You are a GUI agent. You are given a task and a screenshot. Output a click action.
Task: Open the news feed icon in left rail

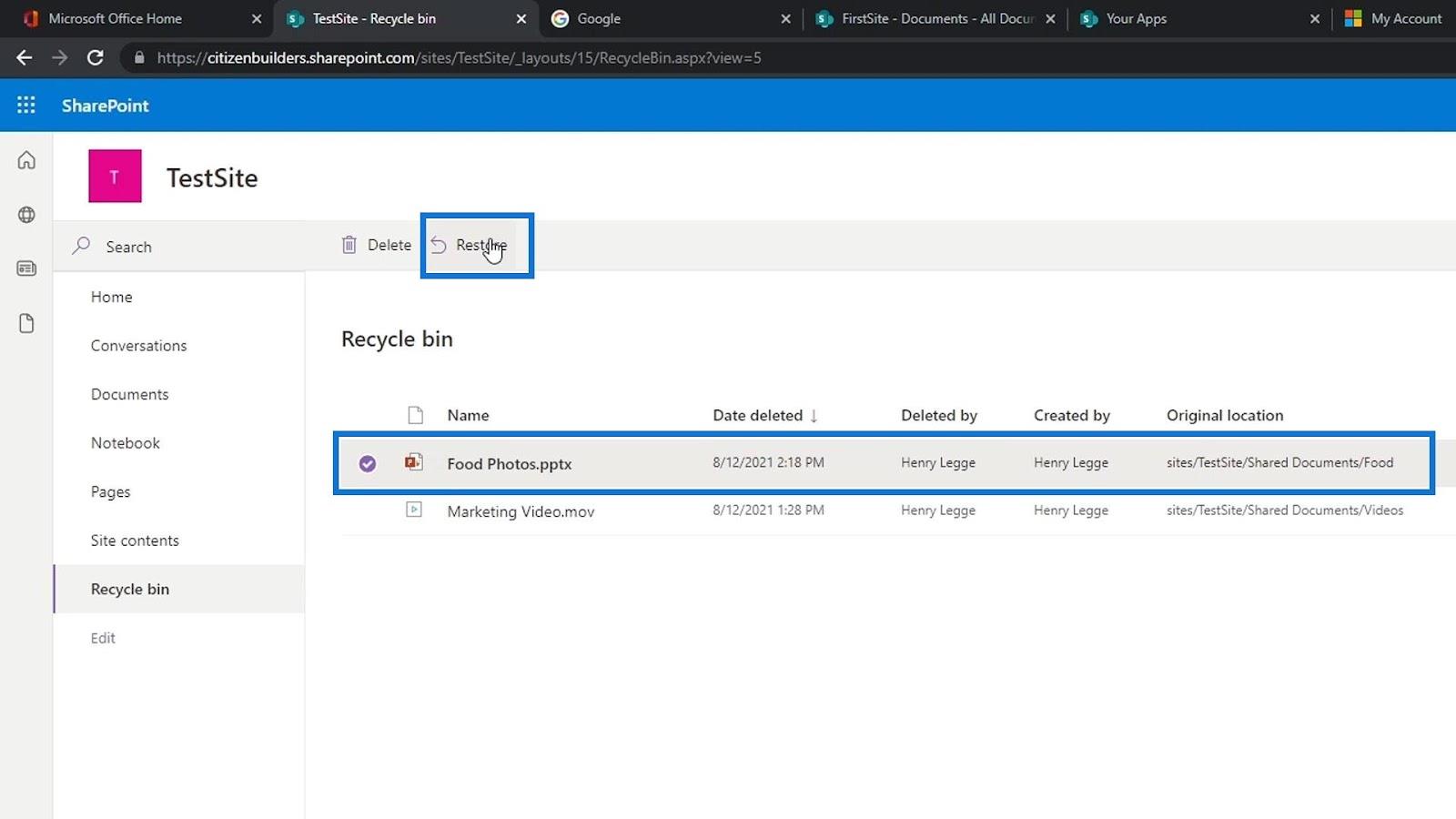(x=26, y=268)
